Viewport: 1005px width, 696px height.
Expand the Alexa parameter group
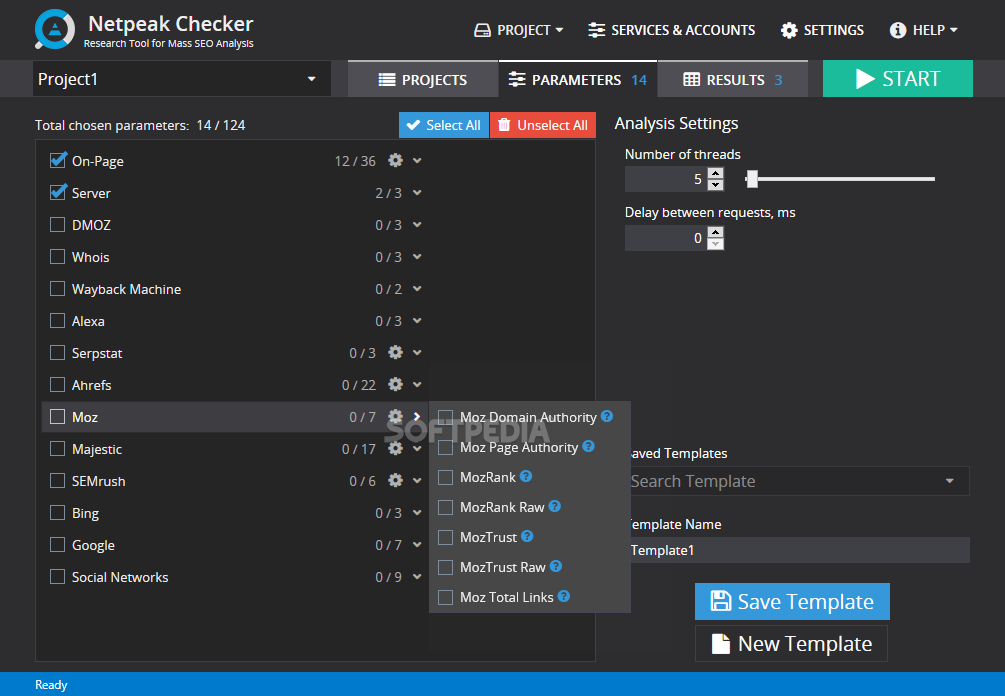417,320
